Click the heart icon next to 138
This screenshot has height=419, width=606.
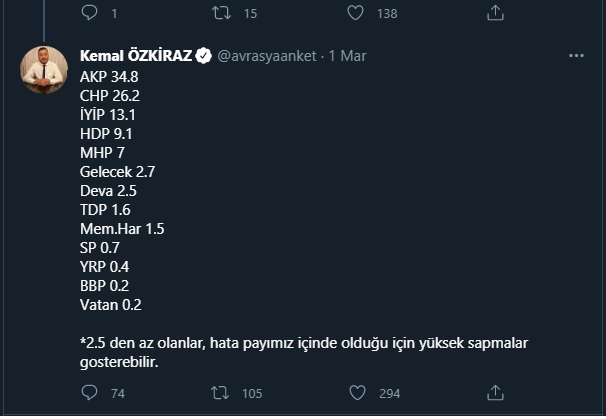pyautogui.click(x=355, y=13)
